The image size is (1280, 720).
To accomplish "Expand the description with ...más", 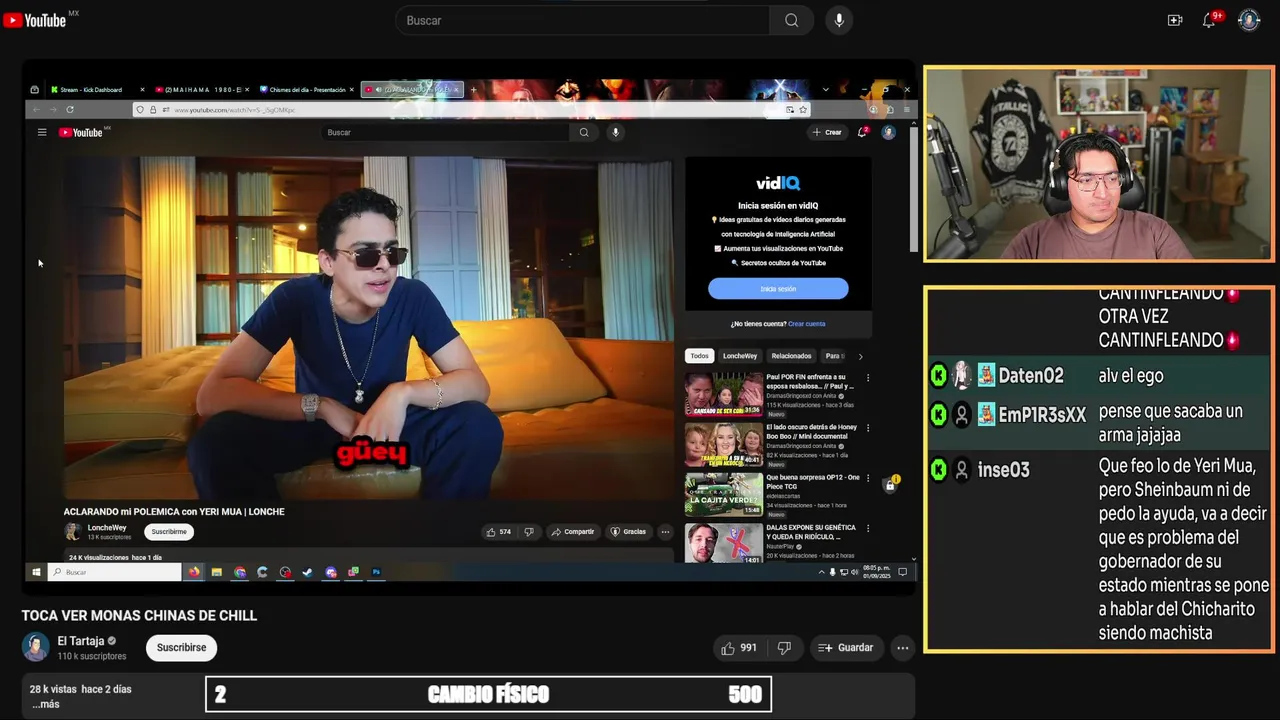I will click(45, 704).
